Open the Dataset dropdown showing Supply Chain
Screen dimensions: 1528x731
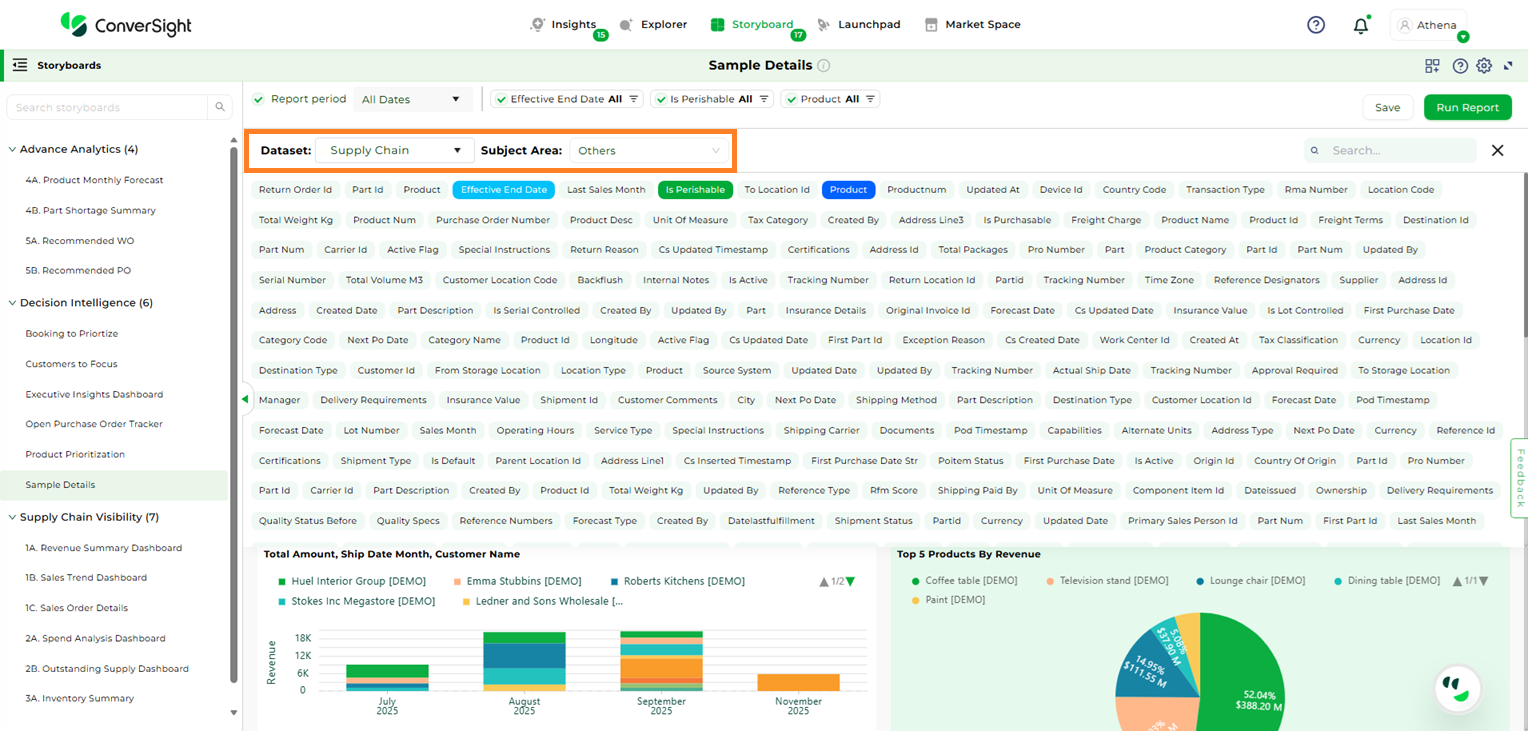pos(394,149)
